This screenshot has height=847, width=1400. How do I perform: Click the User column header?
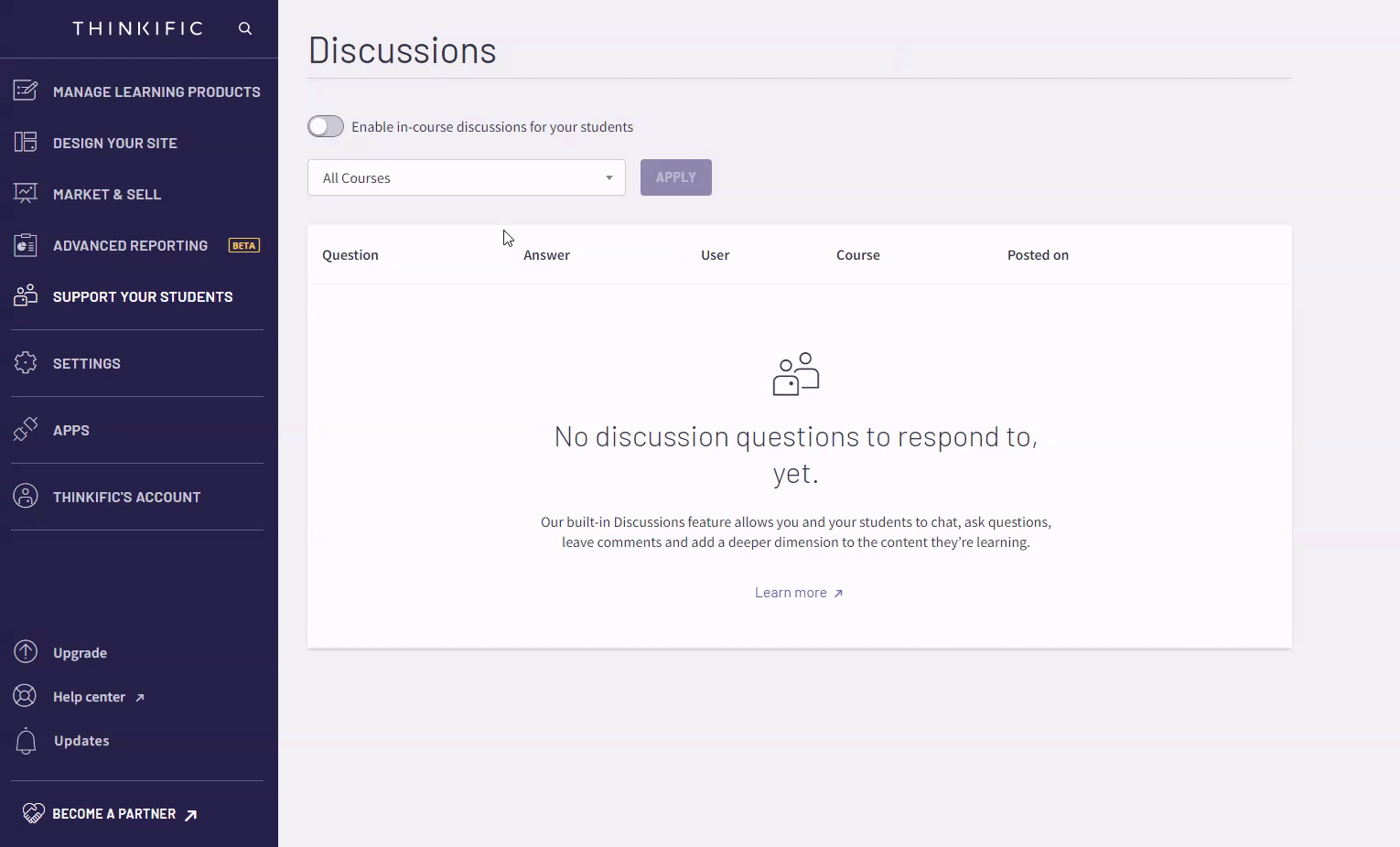point(715,255)
